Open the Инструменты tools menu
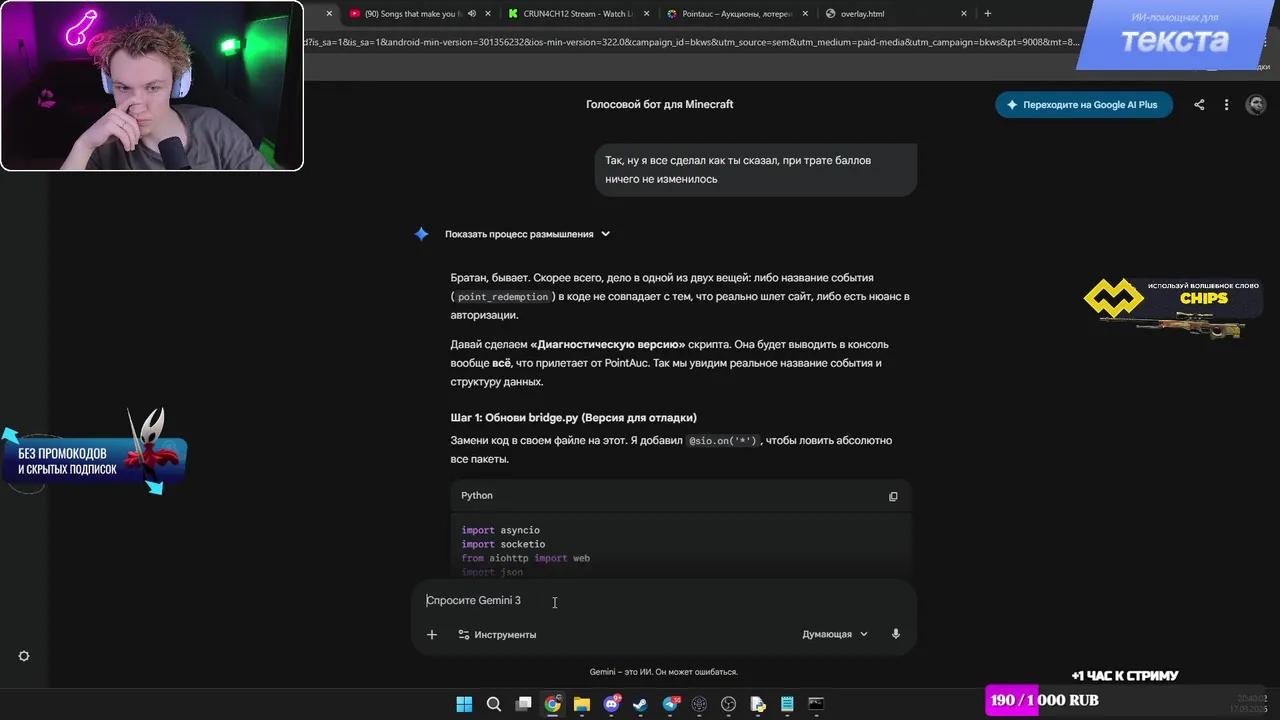The height and width of the screenshot is (720, 1280). (497, 634)
